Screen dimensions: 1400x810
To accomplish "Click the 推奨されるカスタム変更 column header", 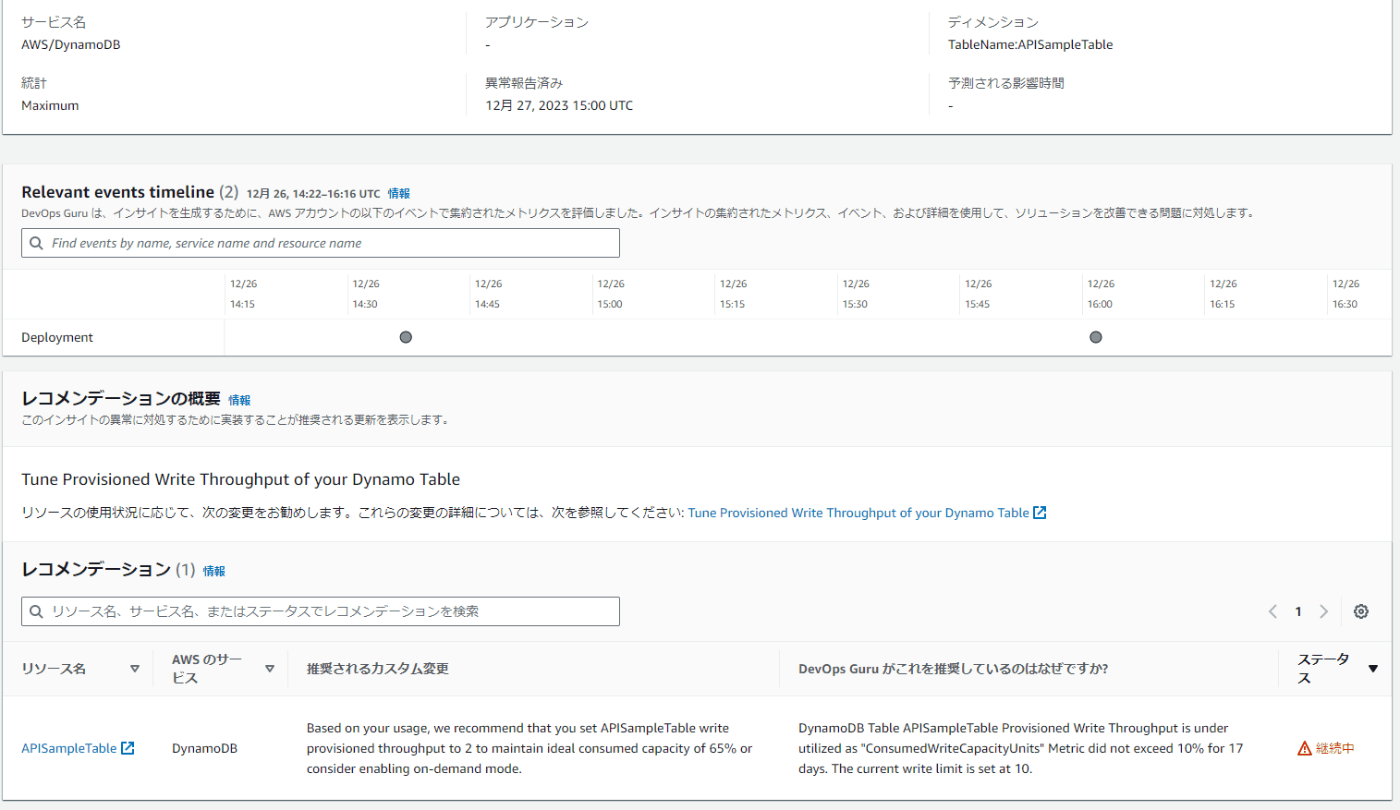I will (x=378, y=669).
